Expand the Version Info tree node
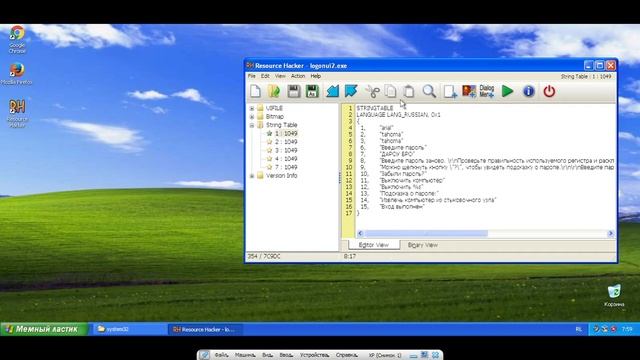Viewport: 640px width, 360px height. point(252,176)
